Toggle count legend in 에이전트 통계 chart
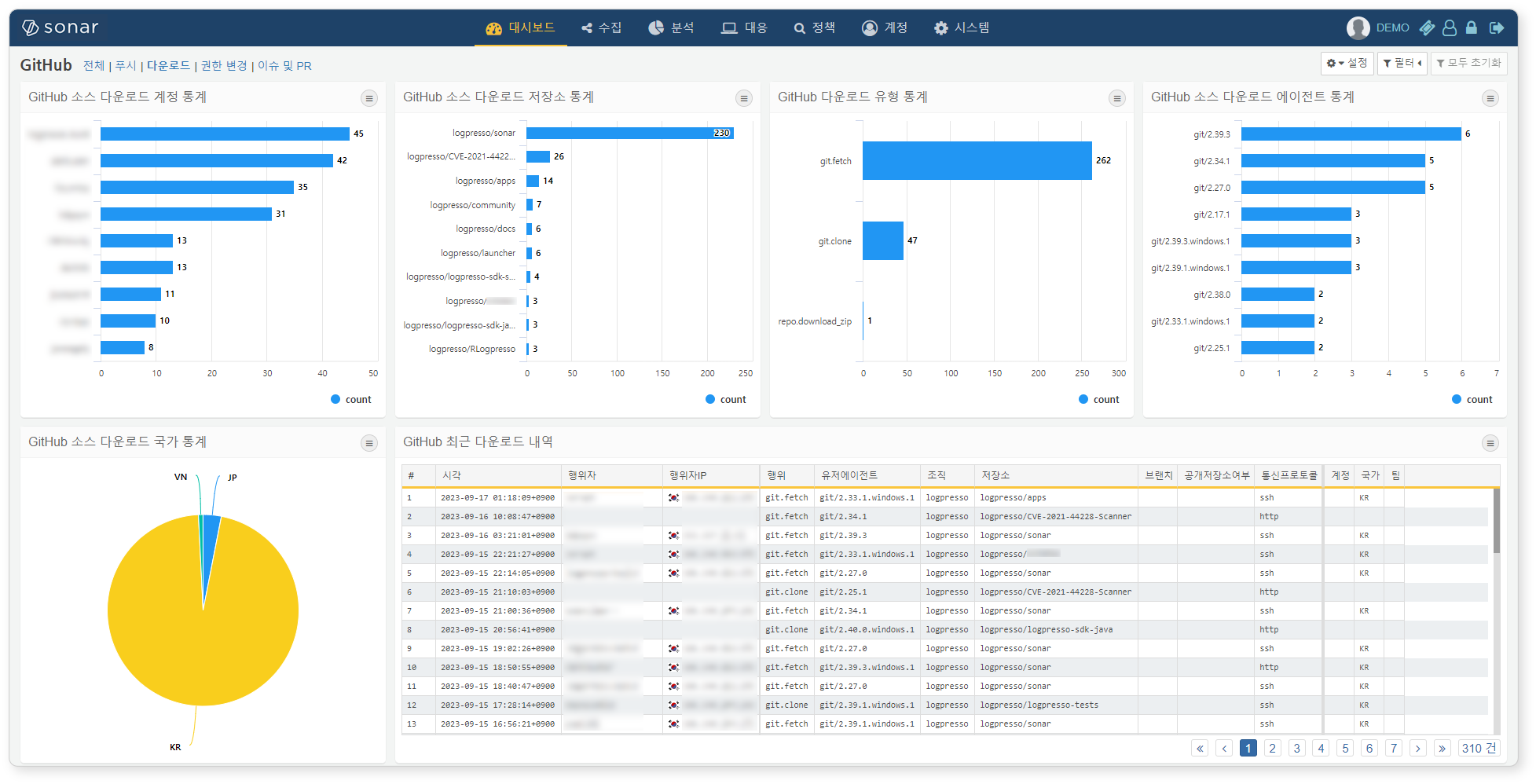Image resolution: width=1536 pixels, height=784 pixels. (x=1472, y=399)
